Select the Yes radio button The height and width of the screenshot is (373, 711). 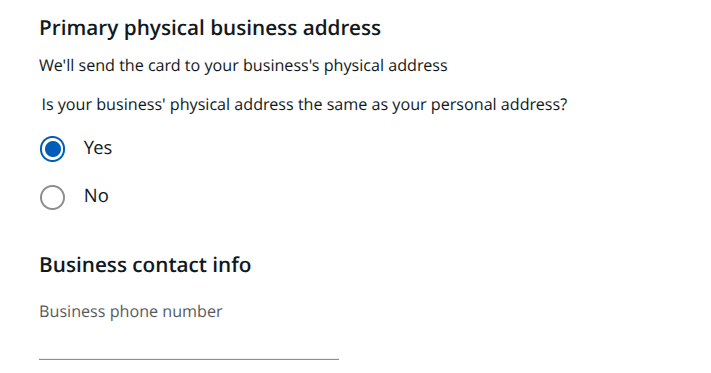(52, 149)
